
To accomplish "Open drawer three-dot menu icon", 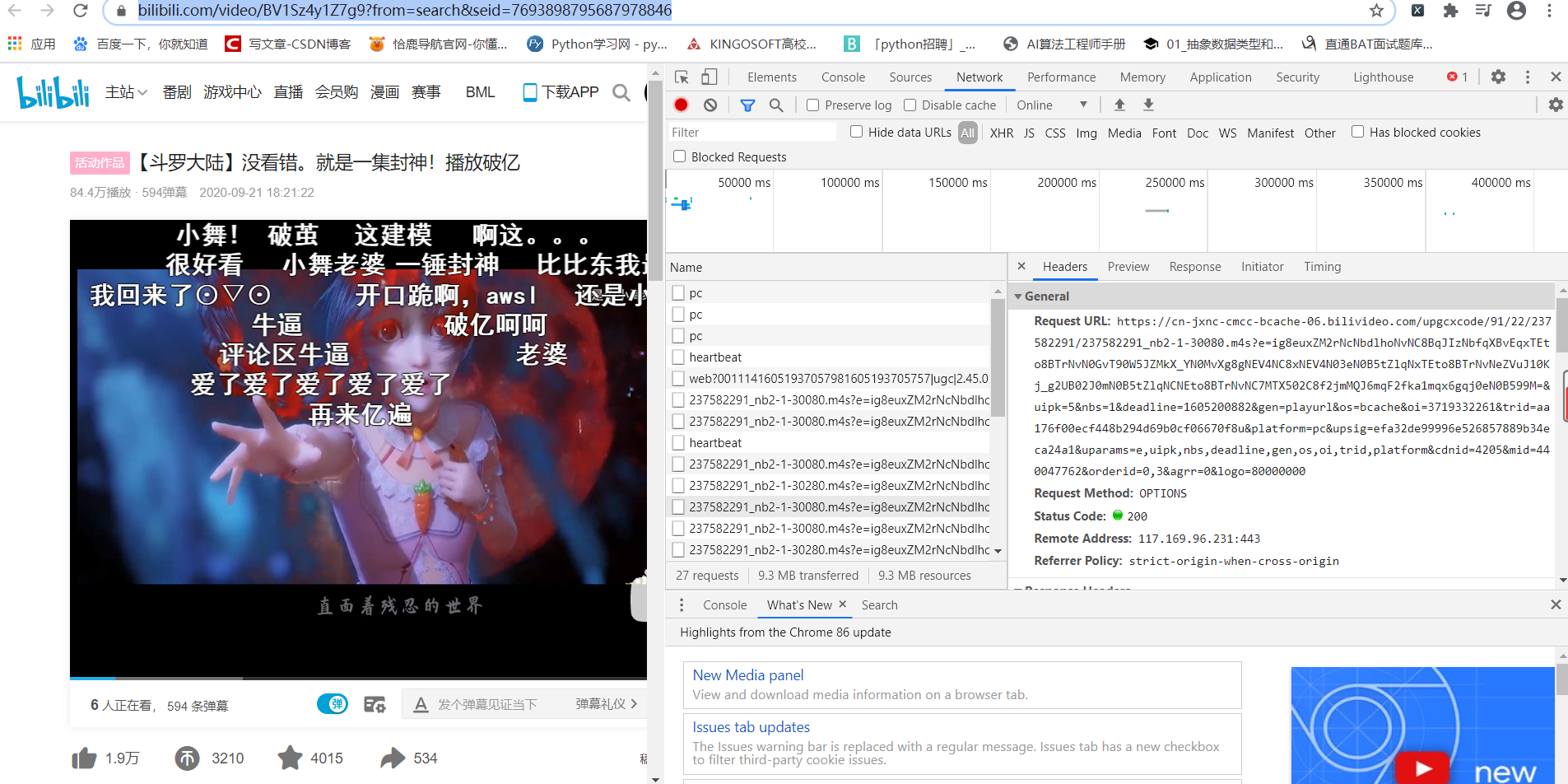I will coord(681,604).
